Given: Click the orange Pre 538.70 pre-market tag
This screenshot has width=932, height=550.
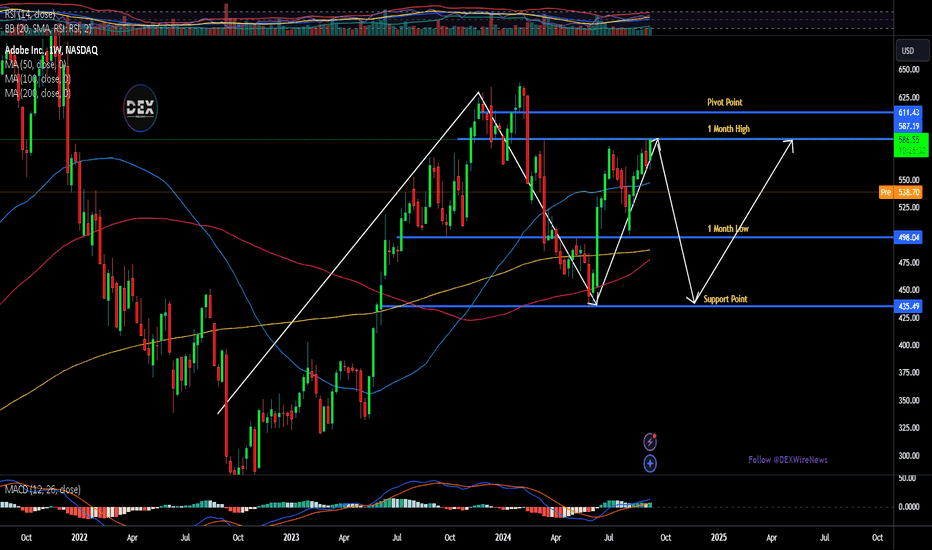Looking at the screenshot, I should [x=900, y=192].
